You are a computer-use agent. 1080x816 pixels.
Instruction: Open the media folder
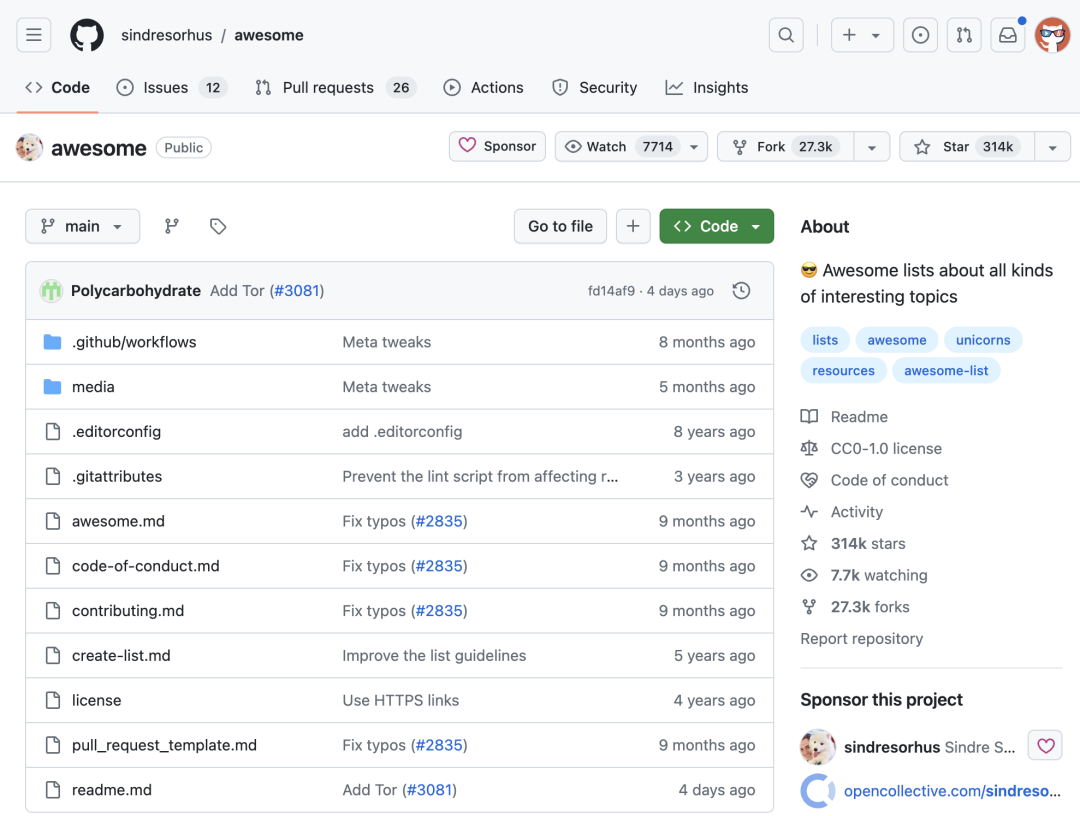(93, 387)
